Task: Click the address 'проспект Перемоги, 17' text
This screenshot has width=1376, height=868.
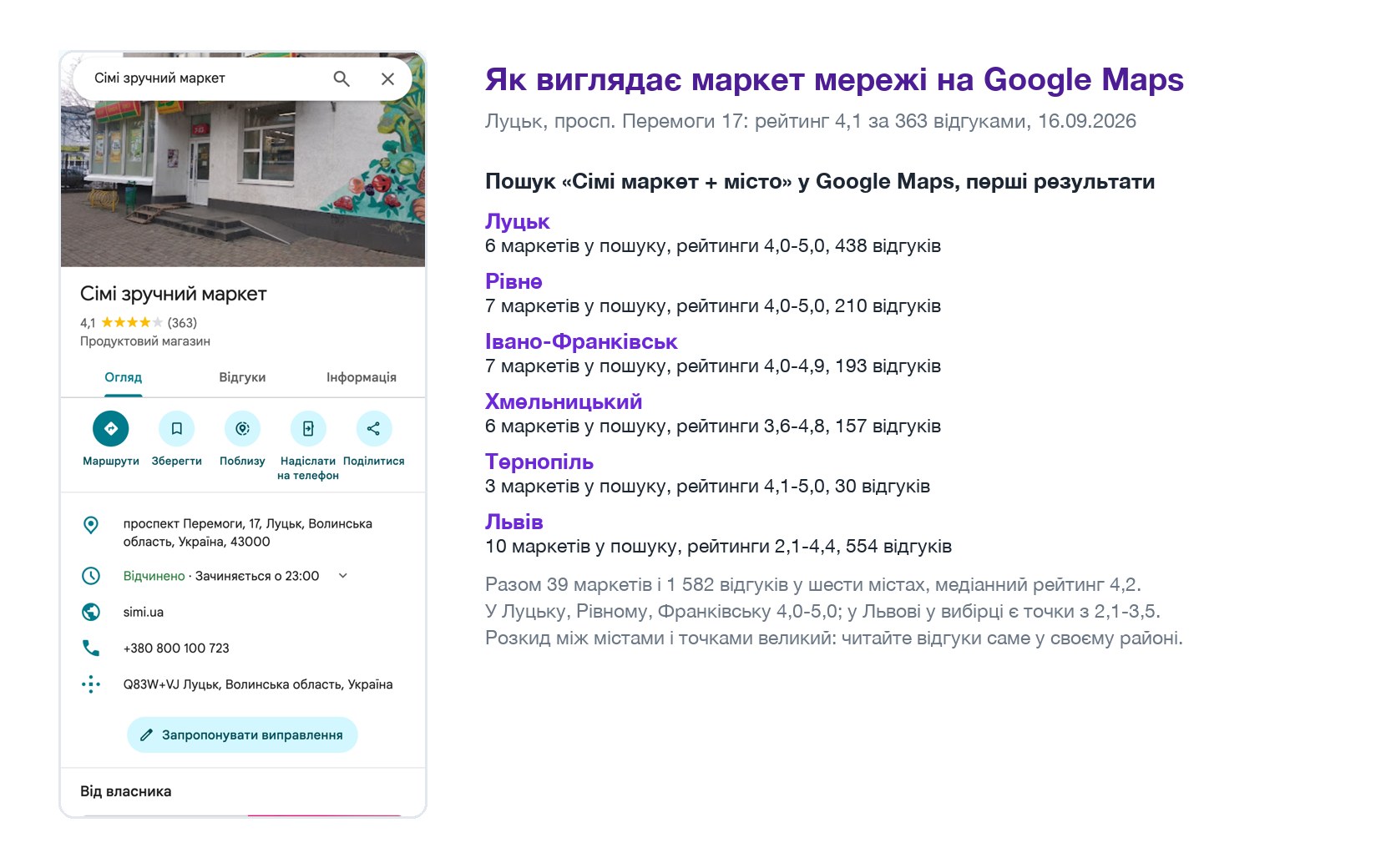Action: (248, 532)
